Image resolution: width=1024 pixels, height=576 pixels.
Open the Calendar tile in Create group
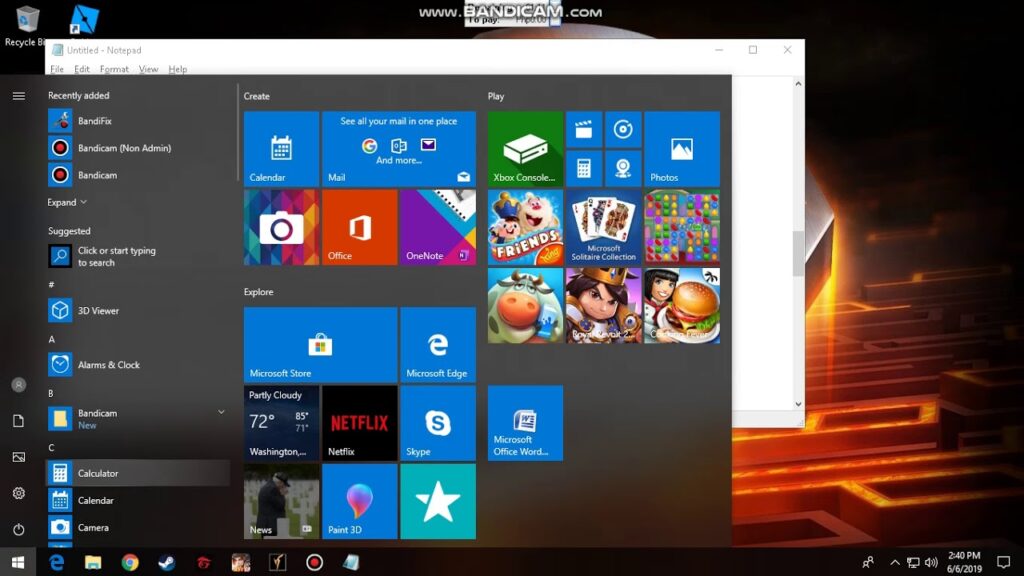pos(281,149)
